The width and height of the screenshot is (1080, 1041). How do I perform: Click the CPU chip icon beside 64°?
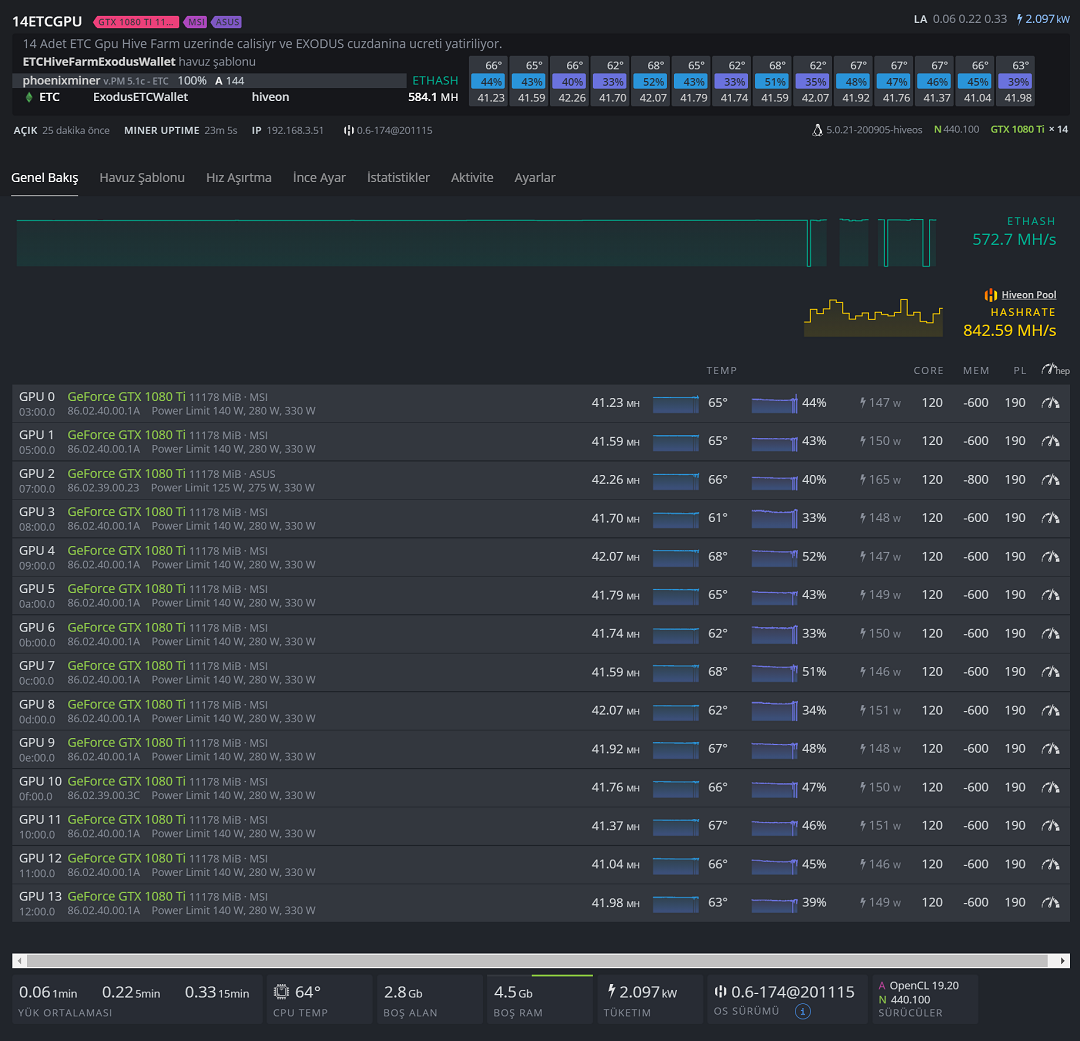[x=281, y=992]
